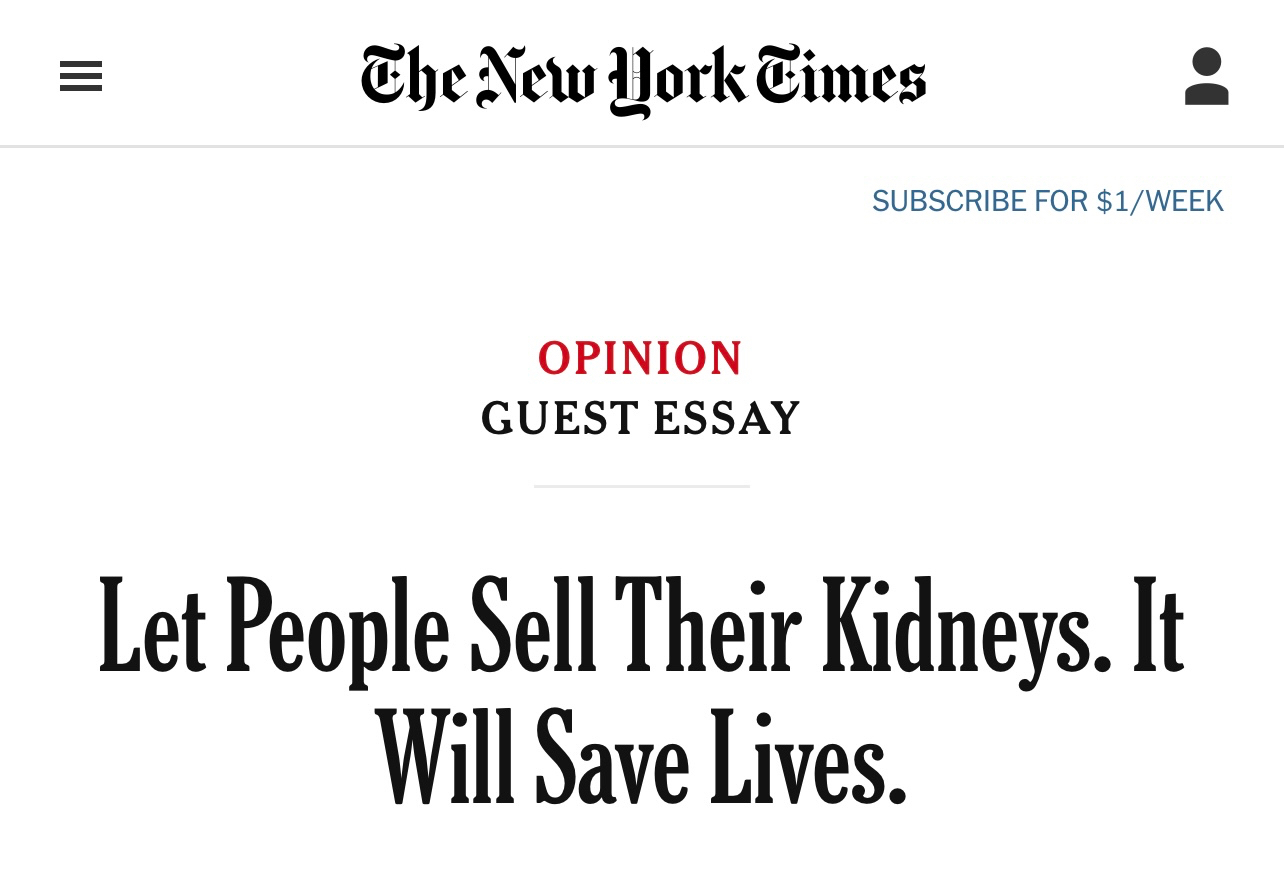
Task: Navigate to the Opinion section page
Action: click(x=641, y=358)
